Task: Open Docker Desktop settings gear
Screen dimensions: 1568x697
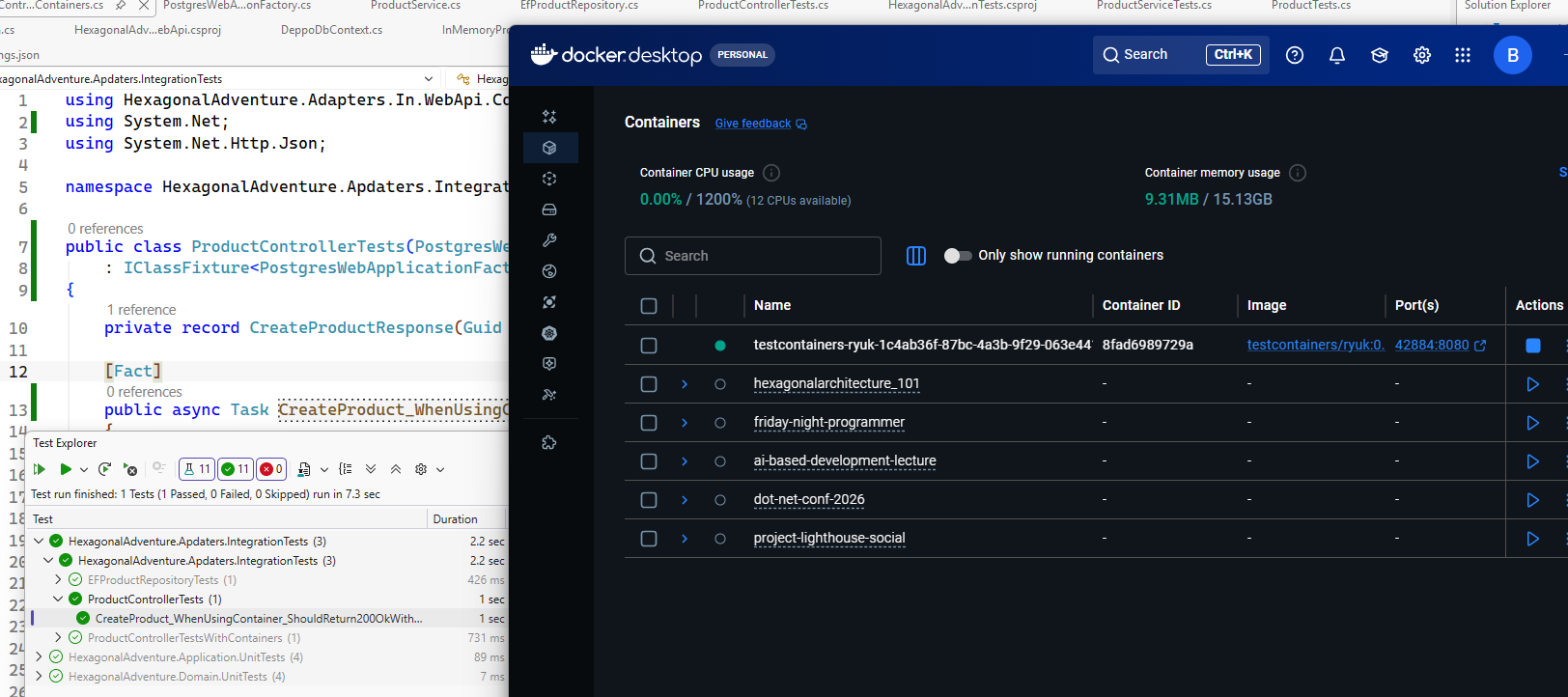Action: pos(1421,55)
